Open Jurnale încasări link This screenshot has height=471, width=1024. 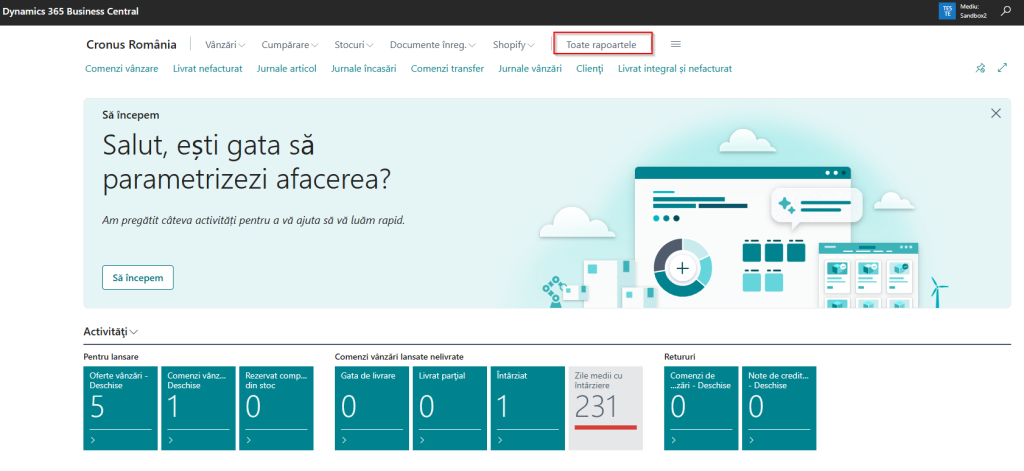[x=364, y=69]
